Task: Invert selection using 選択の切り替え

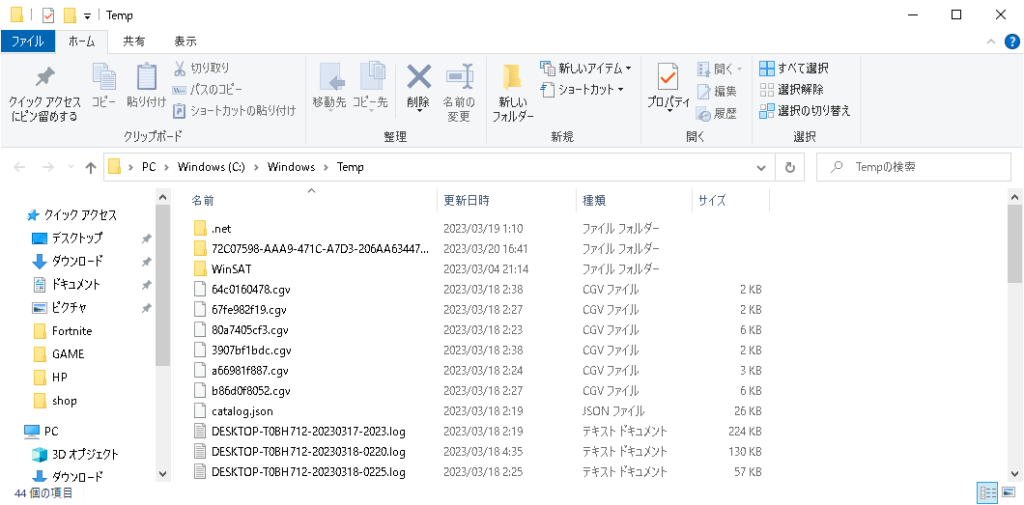Action: (x=806, y=110)
